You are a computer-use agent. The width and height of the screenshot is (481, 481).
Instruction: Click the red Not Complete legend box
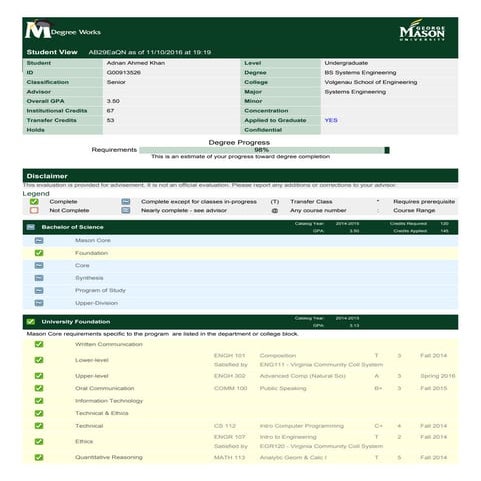click(x=34, y=210)
